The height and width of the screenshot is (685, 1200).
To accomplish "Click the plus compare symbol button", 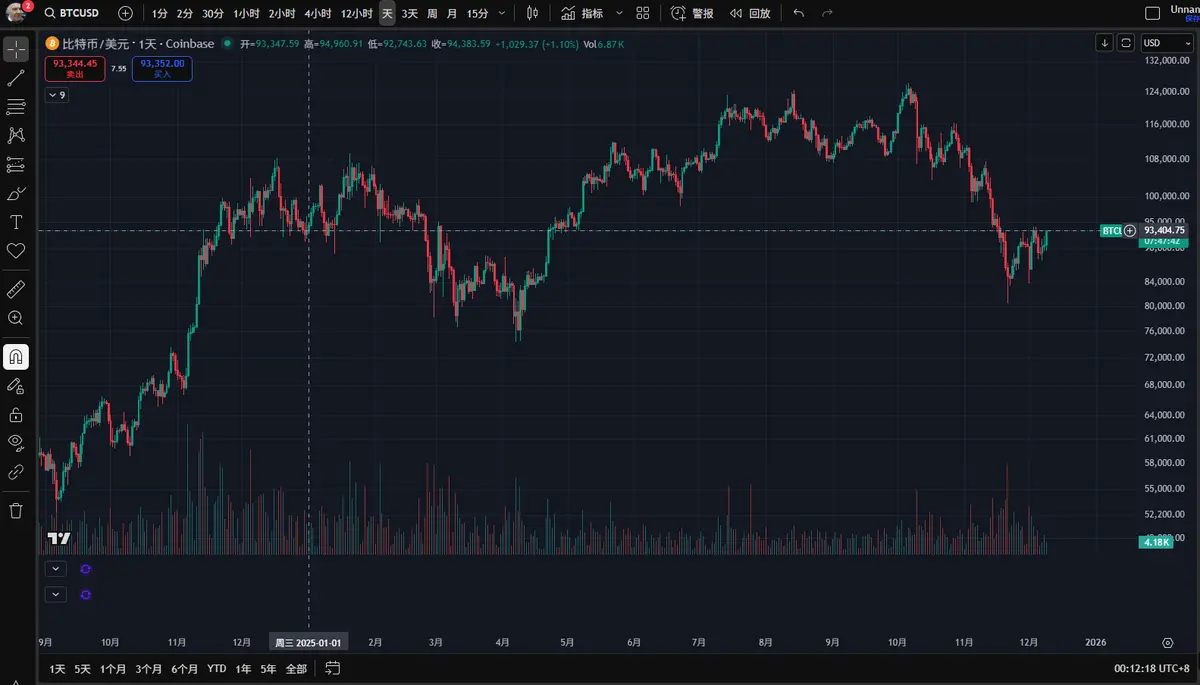I will coord(124,13).
